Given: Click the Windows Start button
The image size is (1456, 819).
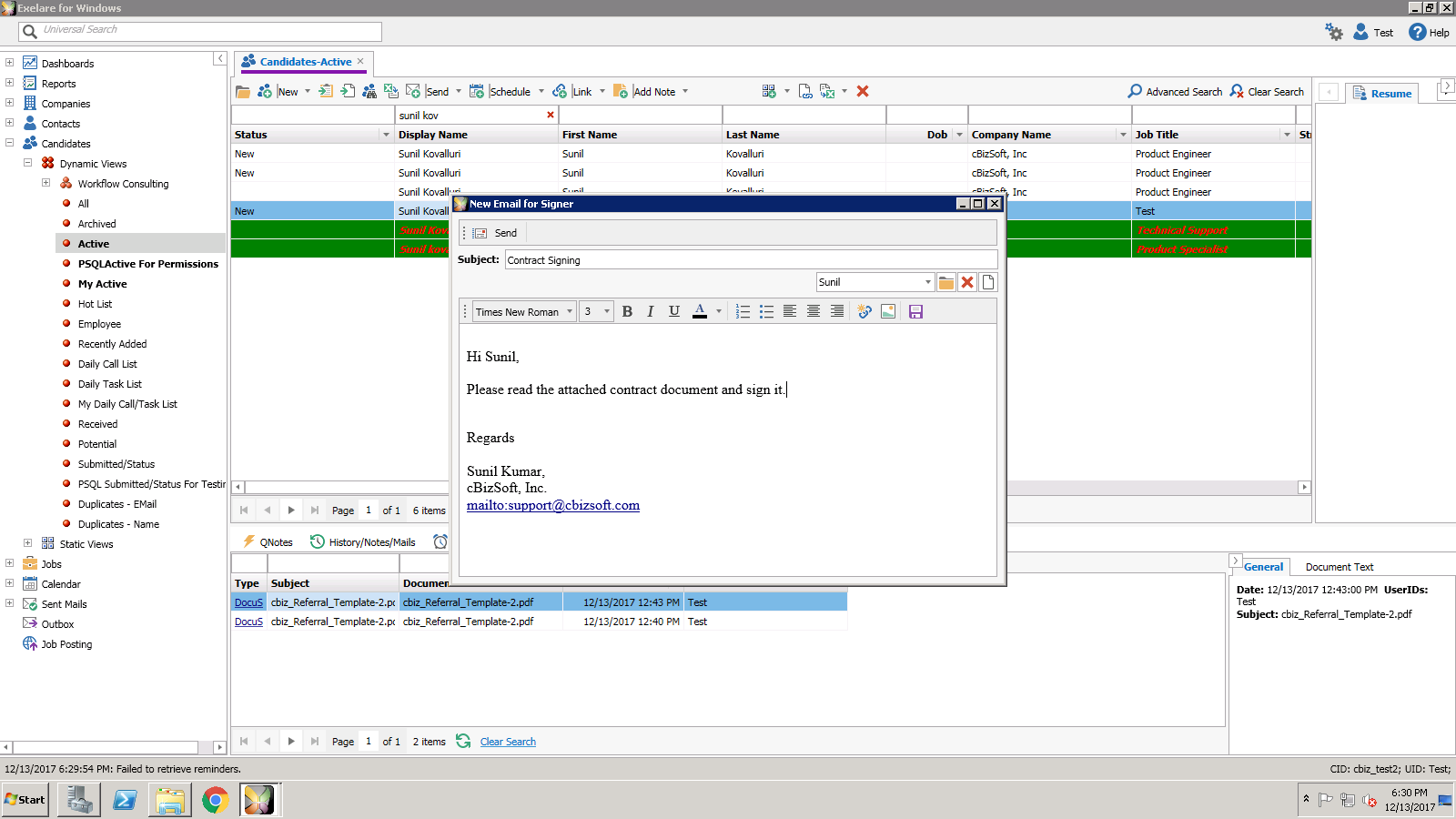Looking at the screenshot, I should click(25, 800).
